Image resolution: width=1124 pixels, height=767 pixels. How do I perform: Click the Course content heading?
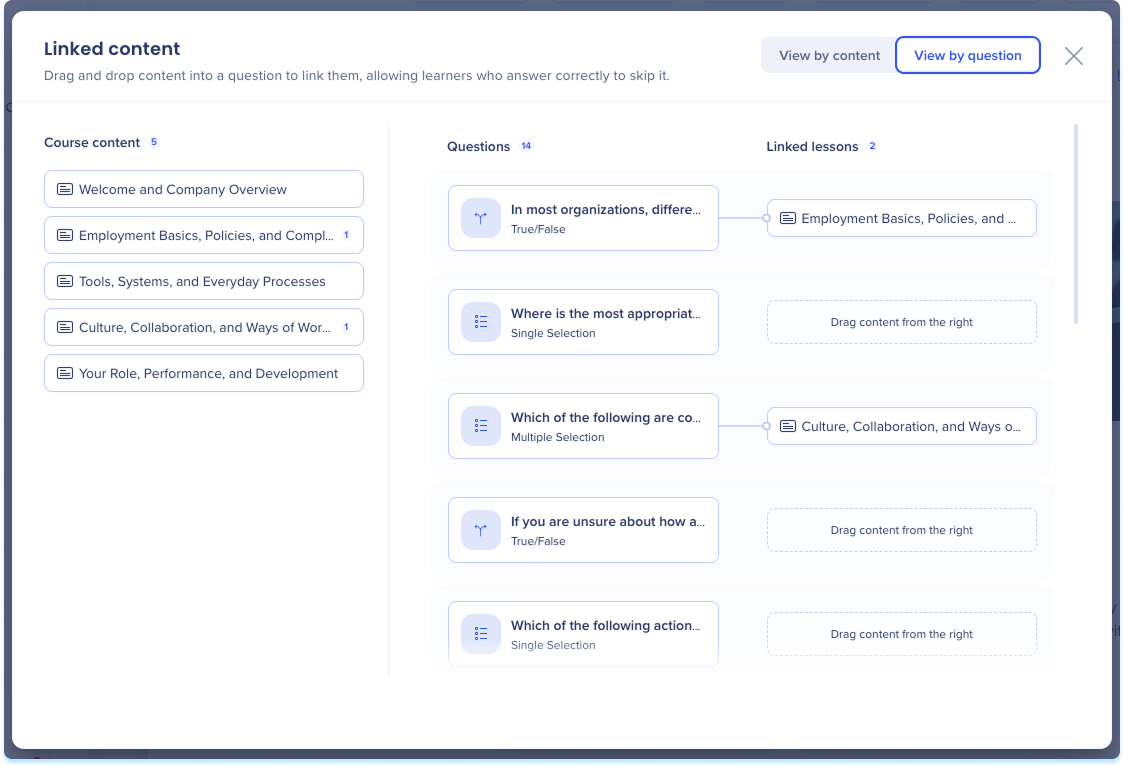pyautogui.click(x=92, y=142)
